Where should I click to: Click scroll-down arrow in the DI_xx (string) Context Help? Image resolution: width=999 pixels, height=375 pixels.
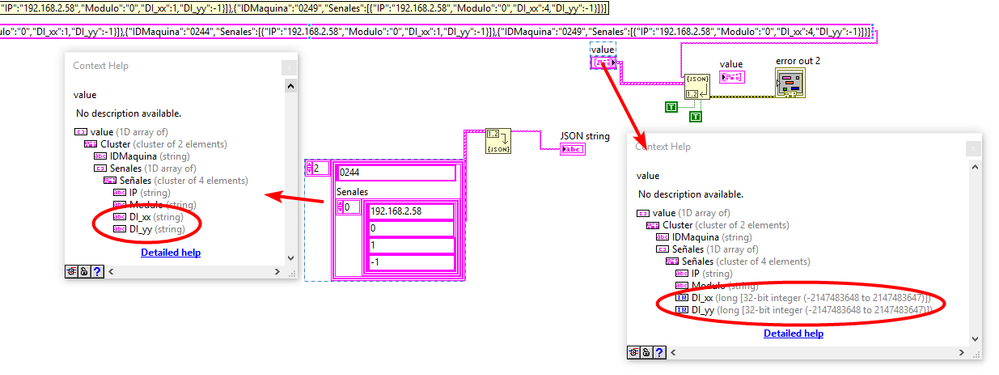click(x=291, y=258)
